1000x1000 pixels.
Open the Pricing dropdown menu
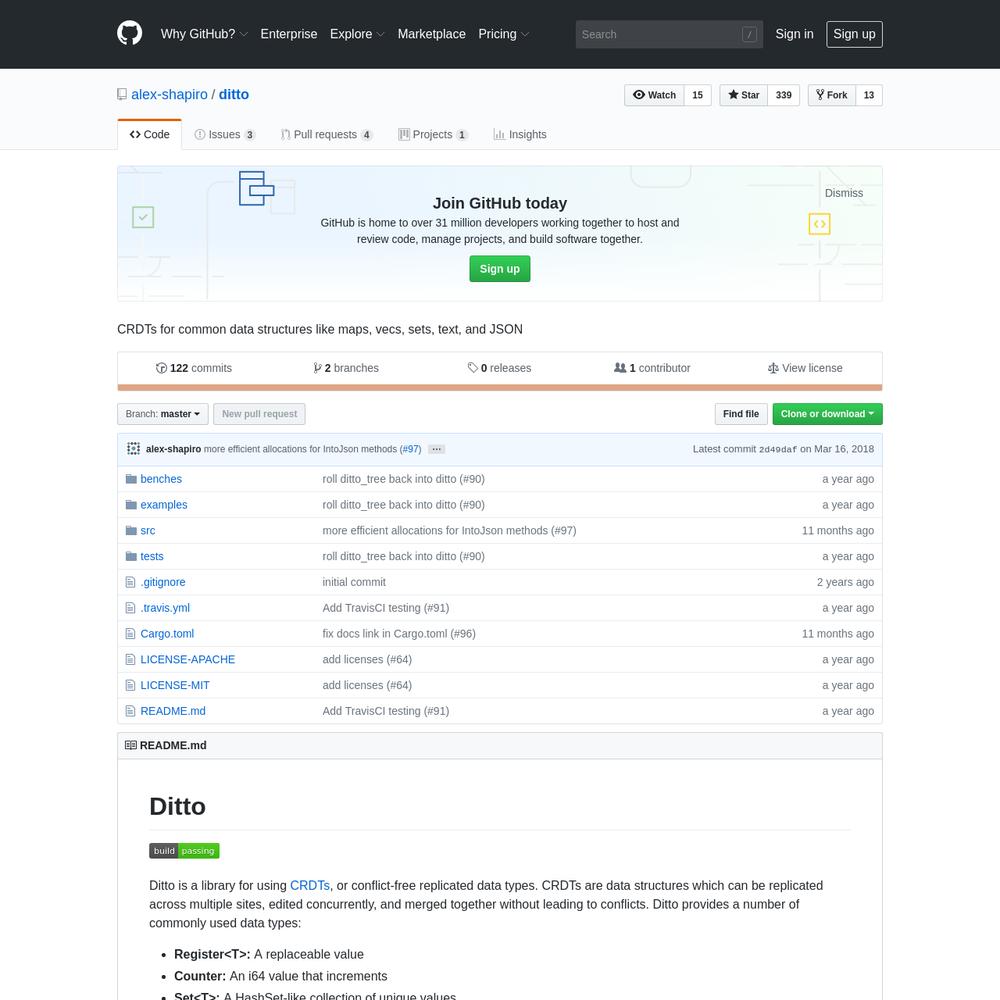504,34
